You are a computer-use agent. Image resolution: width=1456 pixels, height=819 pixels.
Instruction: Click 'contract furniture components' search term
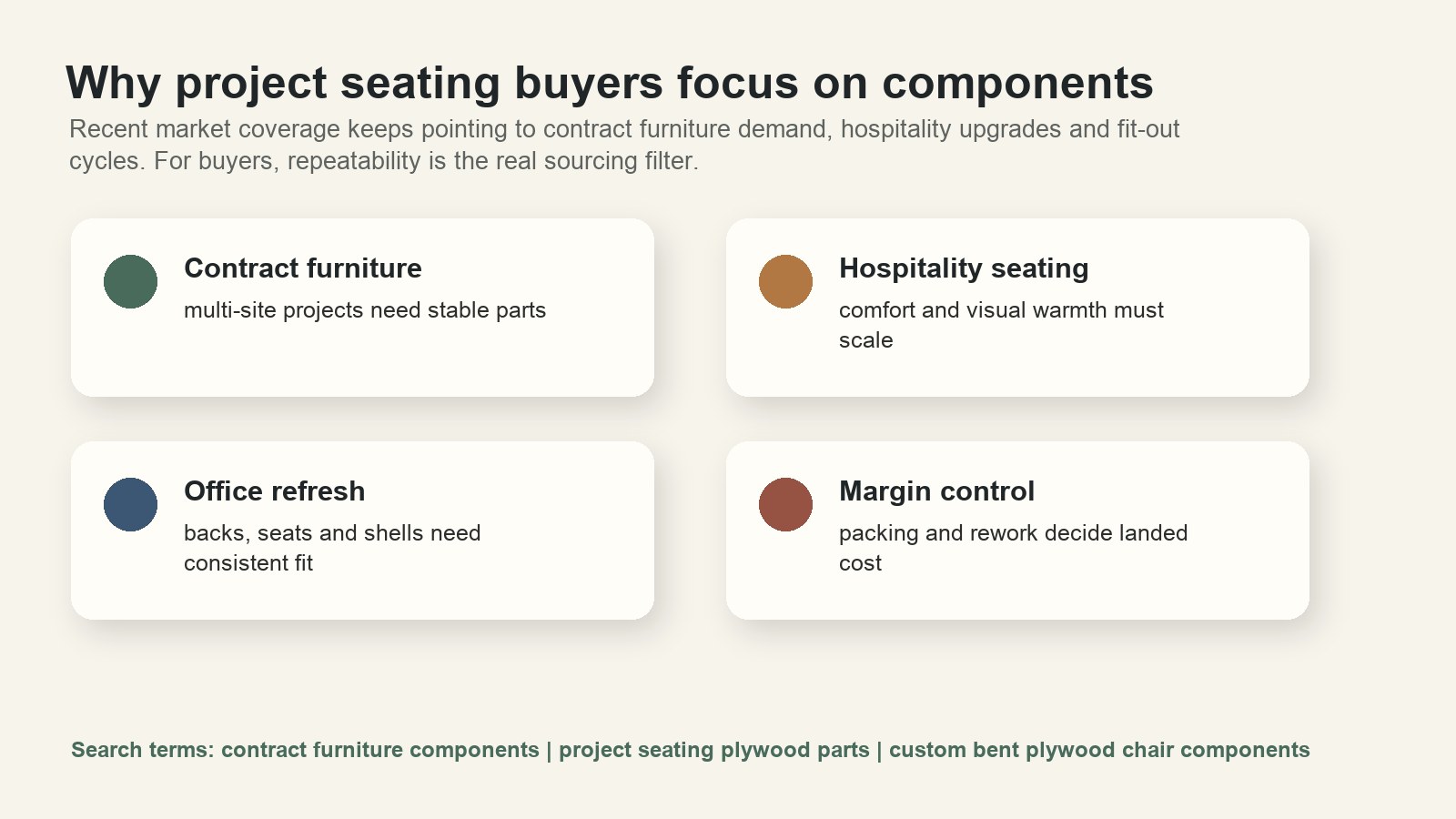coord(380,750)
